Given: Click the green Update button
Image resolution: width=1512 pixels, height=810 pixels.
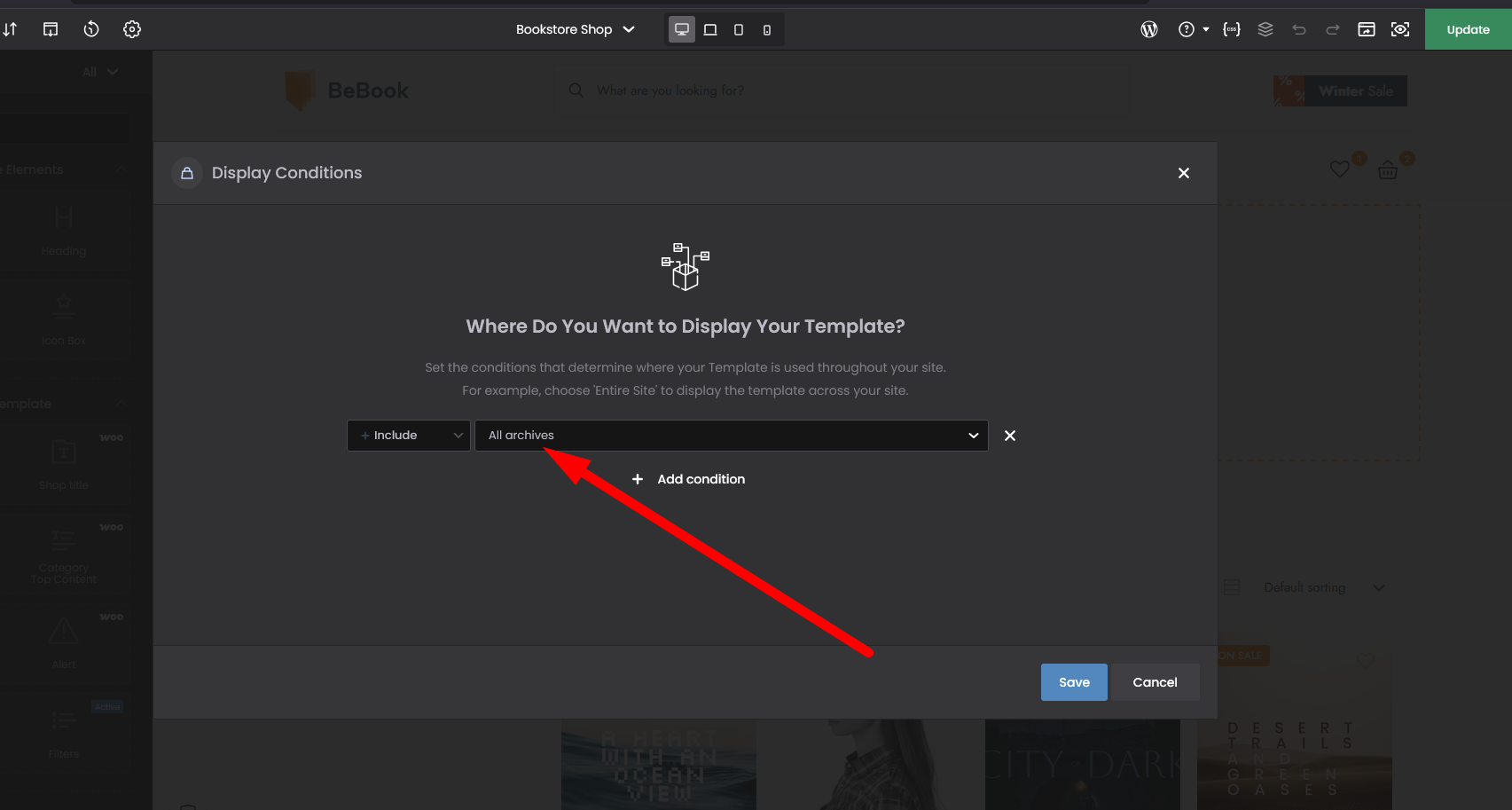Looking at the screenshot, I should tap(1468, 29).
